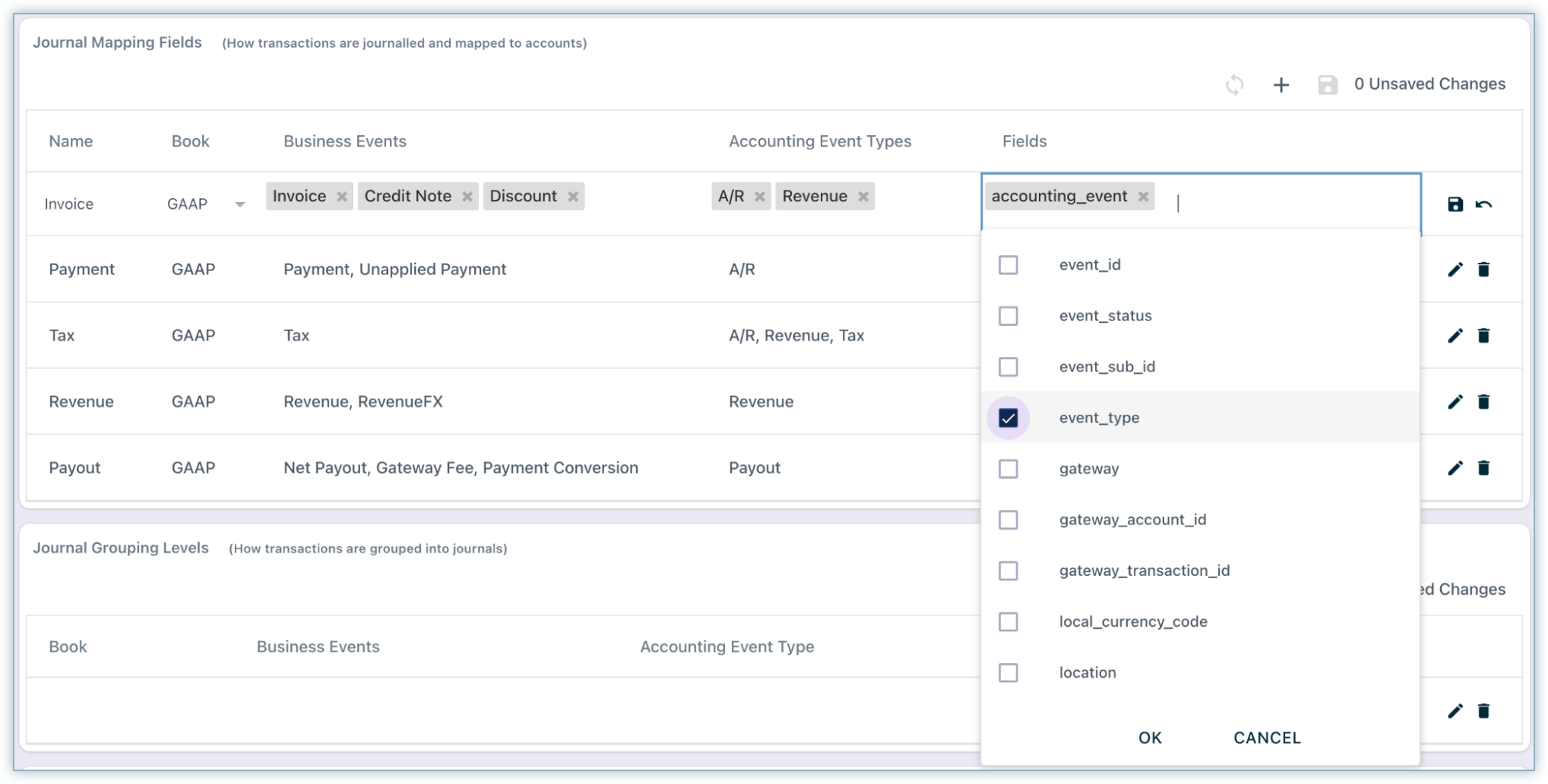The width and height of the screenshot is (1548, 784).
Task: Click into the Fields input box
Action: coord(1292,203)
